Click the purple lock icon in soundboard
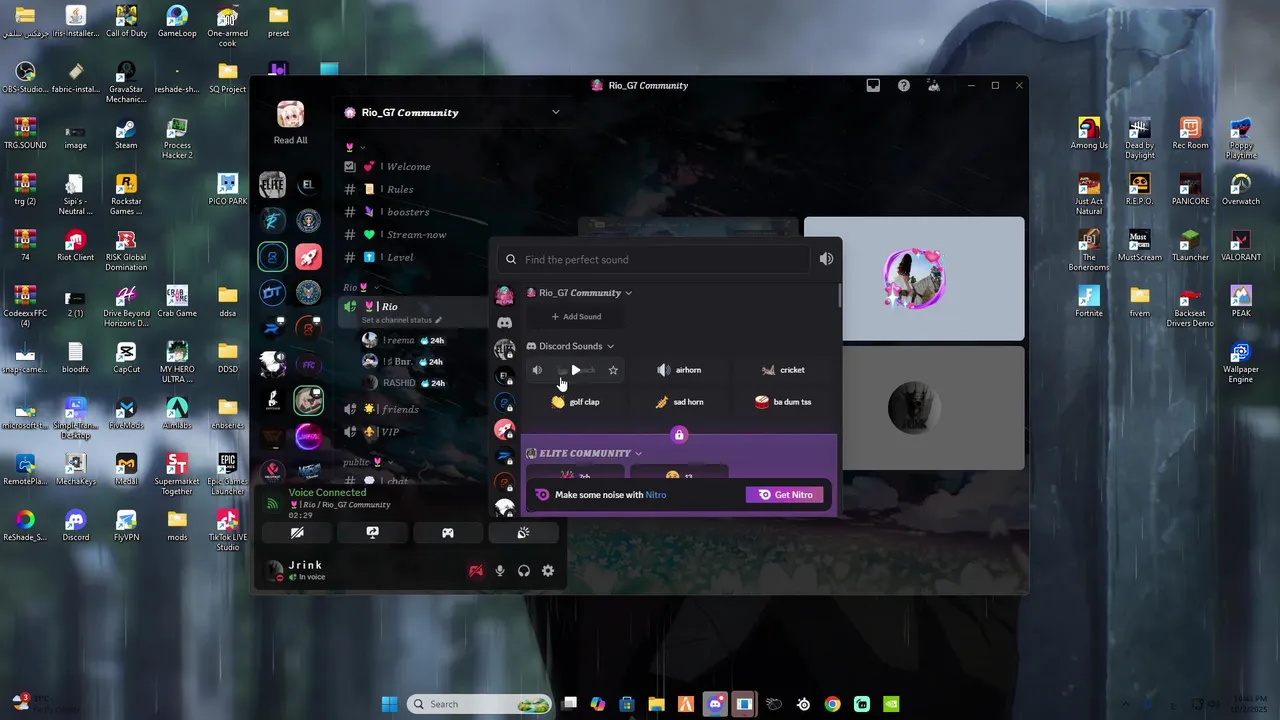1280x720 pixels. click(x=679, y=435)
